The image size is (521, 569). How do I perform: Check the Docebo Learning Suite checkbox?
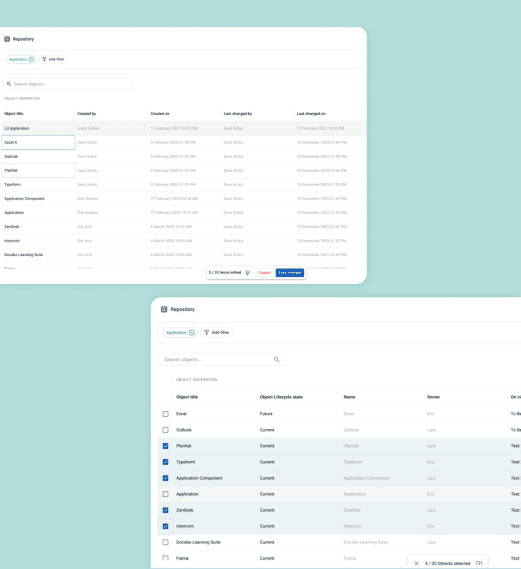pos(165,542)
